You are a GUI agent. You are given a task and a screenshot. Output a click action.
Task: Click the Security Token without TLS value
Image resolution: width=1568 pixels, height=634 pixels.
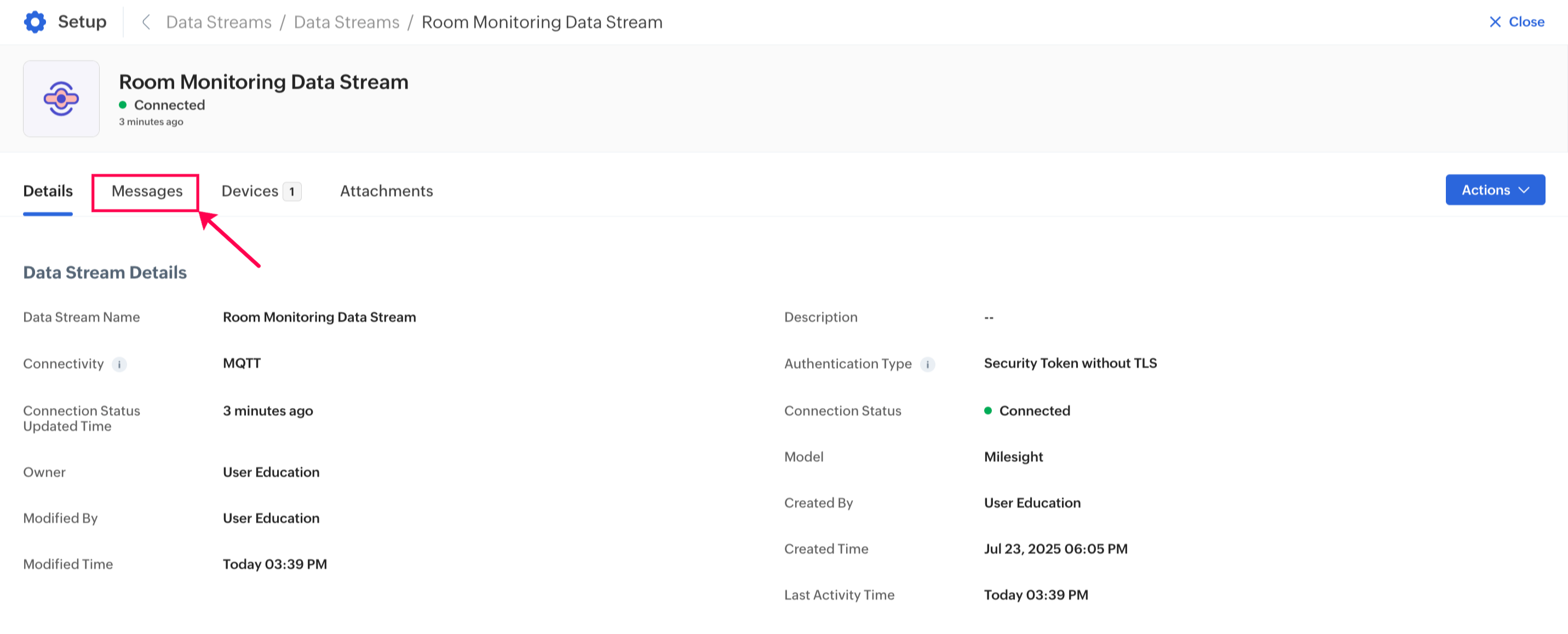[x=1070, y=363]
